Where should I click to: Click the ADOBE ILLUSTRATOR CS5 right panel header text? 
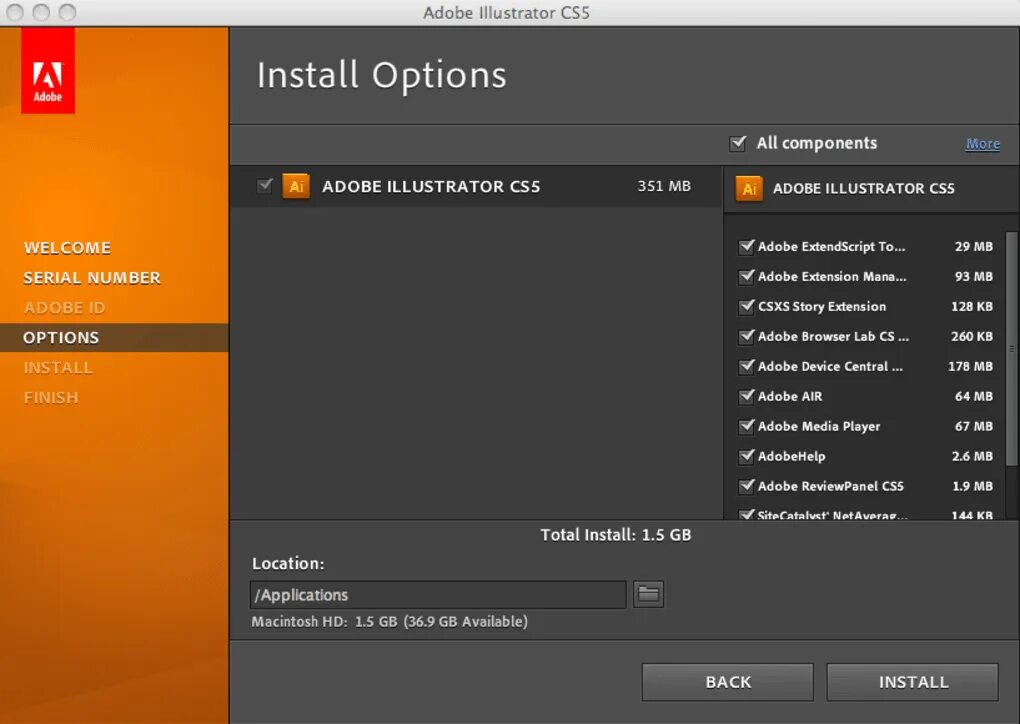coord(864,189)
